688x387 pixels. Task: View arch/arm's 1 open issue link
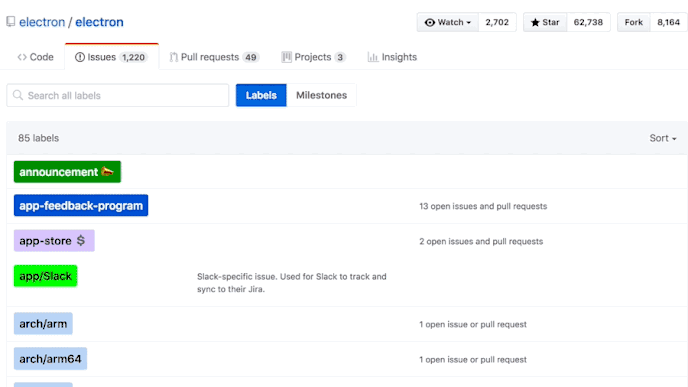(x=473, y=324)
